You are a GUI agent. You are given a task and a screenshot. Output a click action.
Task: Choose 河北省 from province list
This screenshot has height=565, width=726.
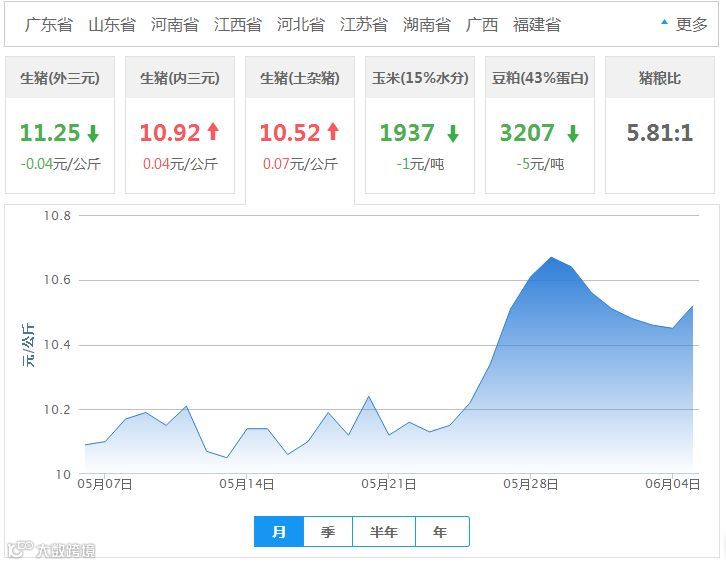click(300, 25)
